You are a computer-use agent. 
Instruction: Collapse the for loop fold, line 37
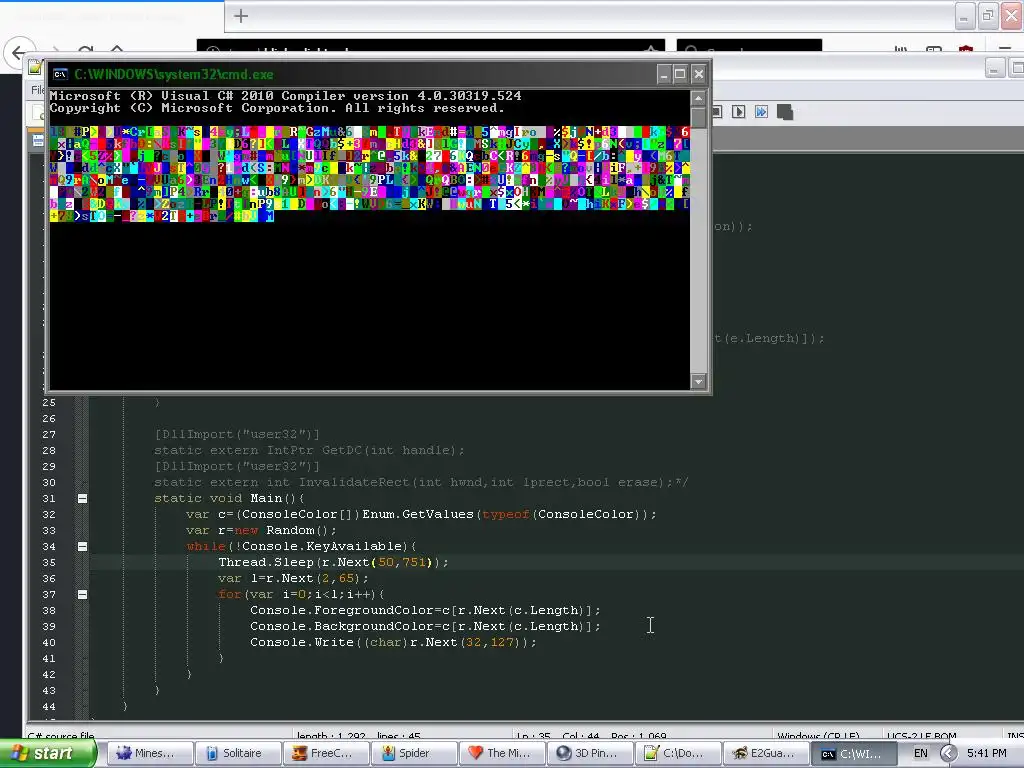coord(82,594)
